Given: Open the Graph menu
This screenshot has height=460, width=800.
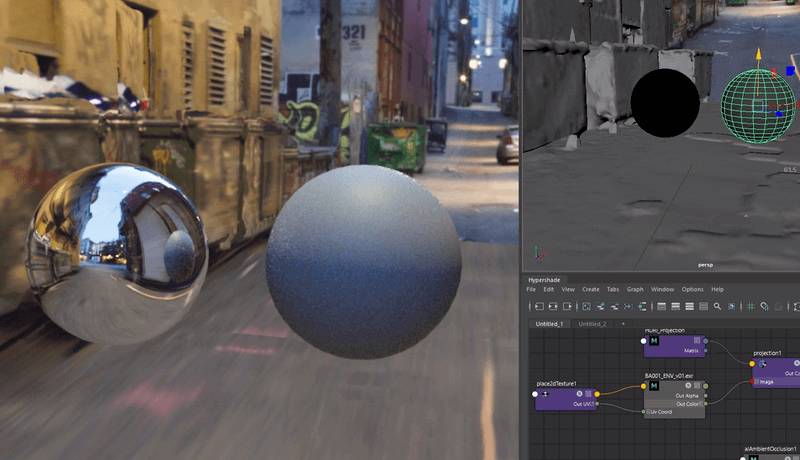Looking at the screenshot, I should point(635,289).
